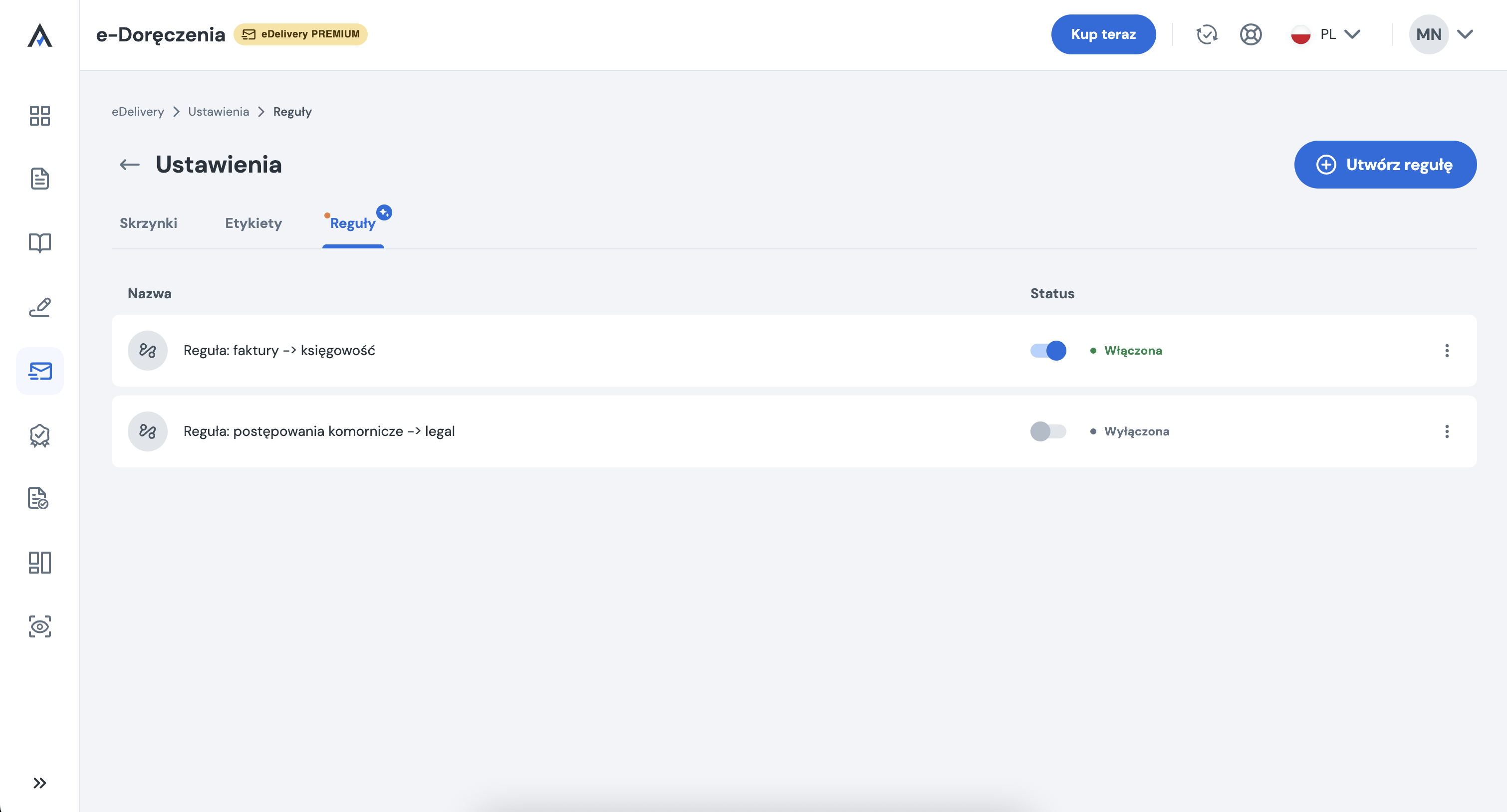Viewport: 1507px width, 812px height.
Task: Click the open book icon in sidebar
Action: coord(40,242)
